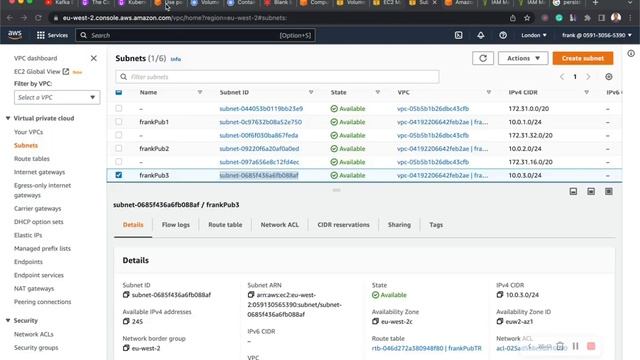Click the browser address bar
The width and height of the screenshot is (640, 360).
pos(278,18)
